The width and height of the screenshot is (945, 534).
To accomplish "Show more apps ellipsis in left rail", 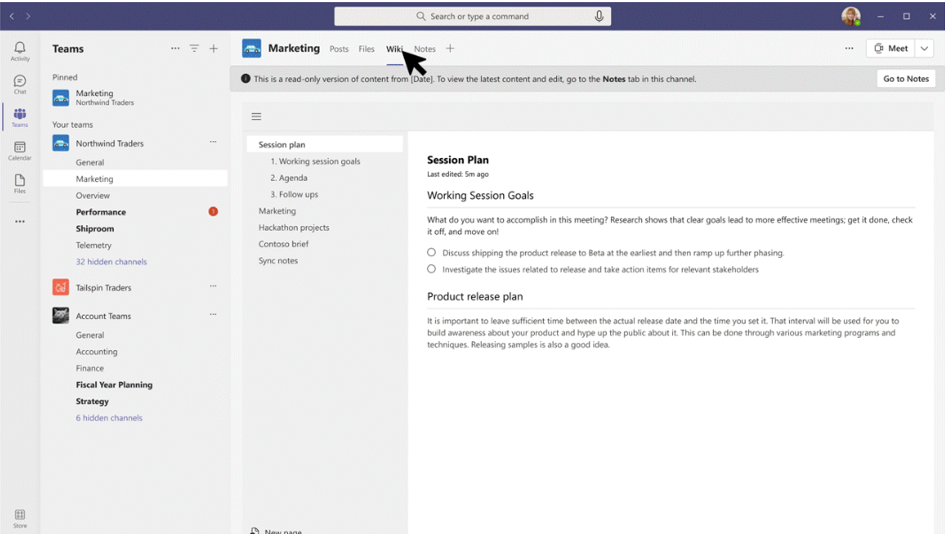I will [x=20, y=221].
